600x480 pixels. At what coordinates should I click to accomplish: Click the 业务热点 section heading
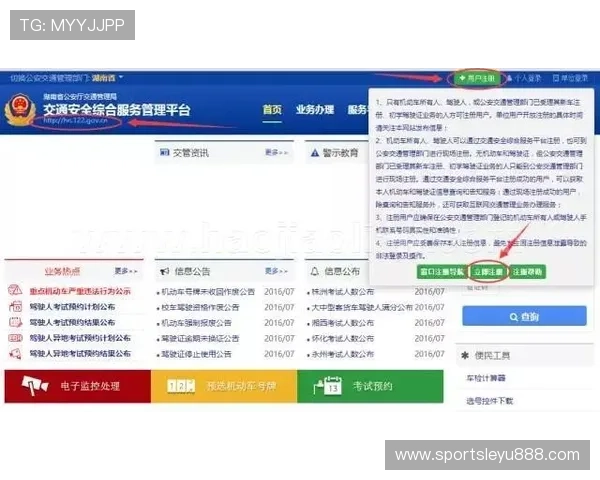pos(62,271)
